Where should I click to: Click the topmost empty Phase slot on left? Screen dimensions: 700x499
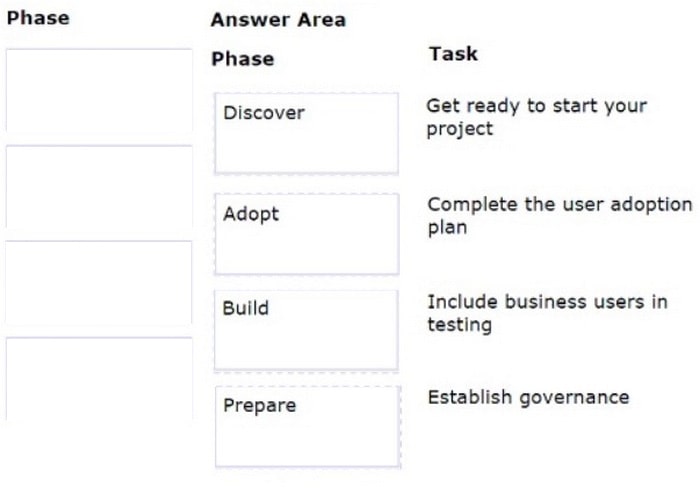click(x=99, y=90)
